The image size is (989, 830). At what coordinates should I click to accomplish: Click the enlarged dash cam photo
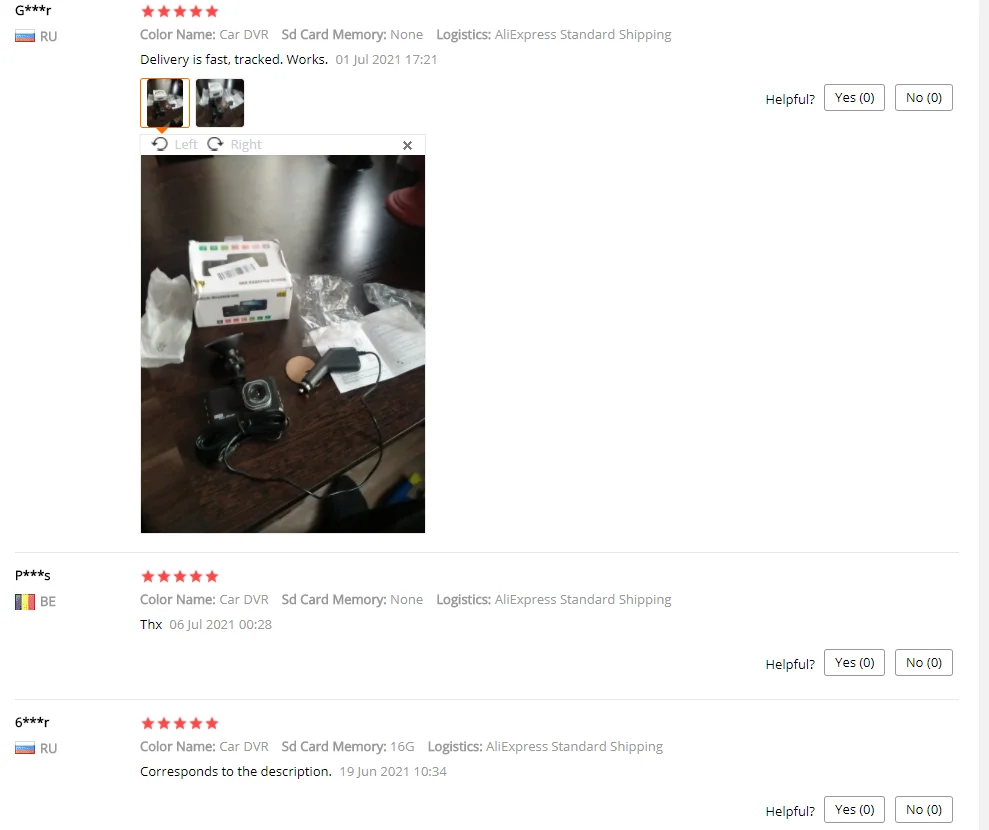[x=283, y=344]
